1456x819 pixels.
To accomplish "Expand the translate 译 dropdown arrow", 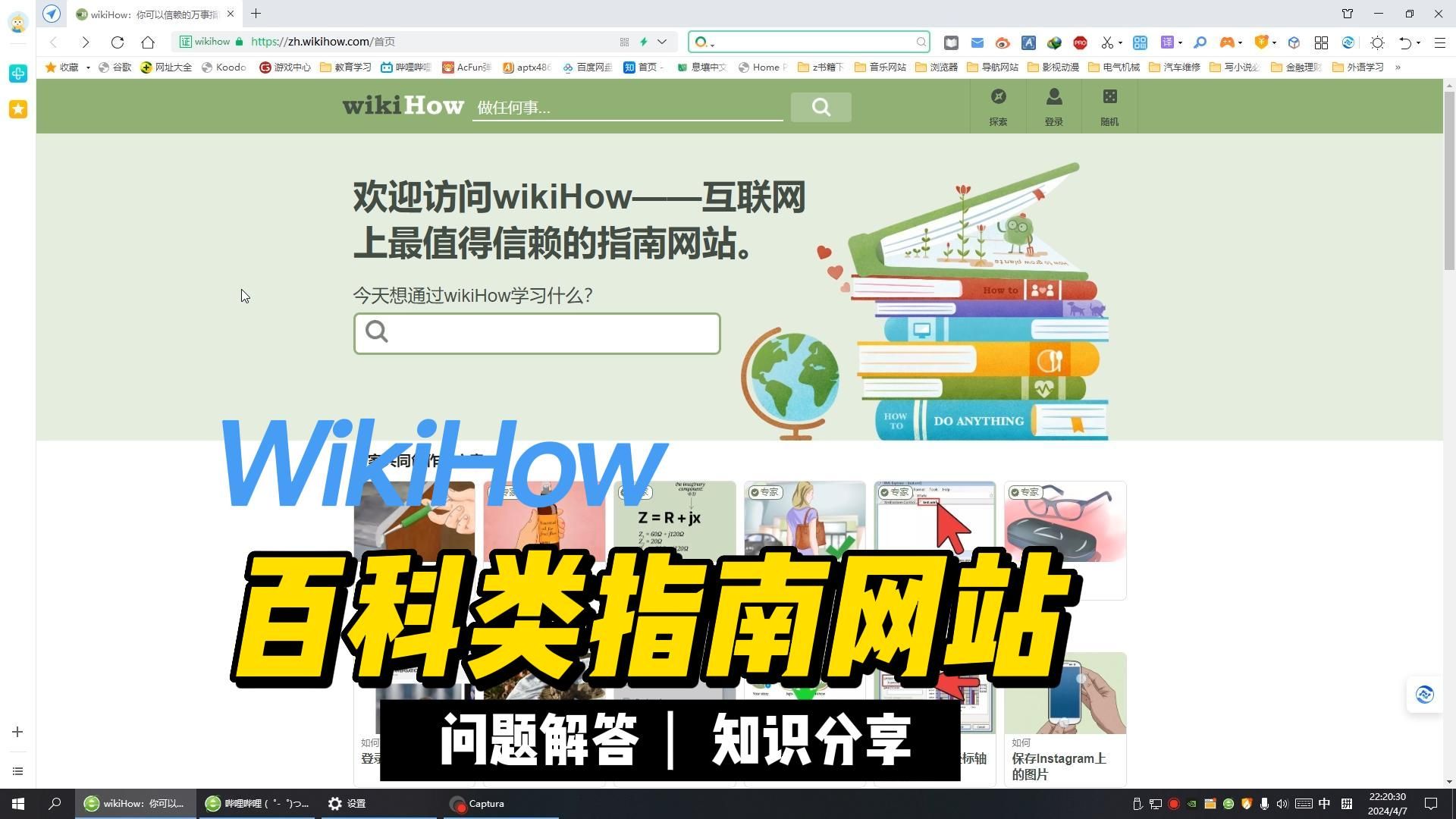I will [x=1180, y=43].
